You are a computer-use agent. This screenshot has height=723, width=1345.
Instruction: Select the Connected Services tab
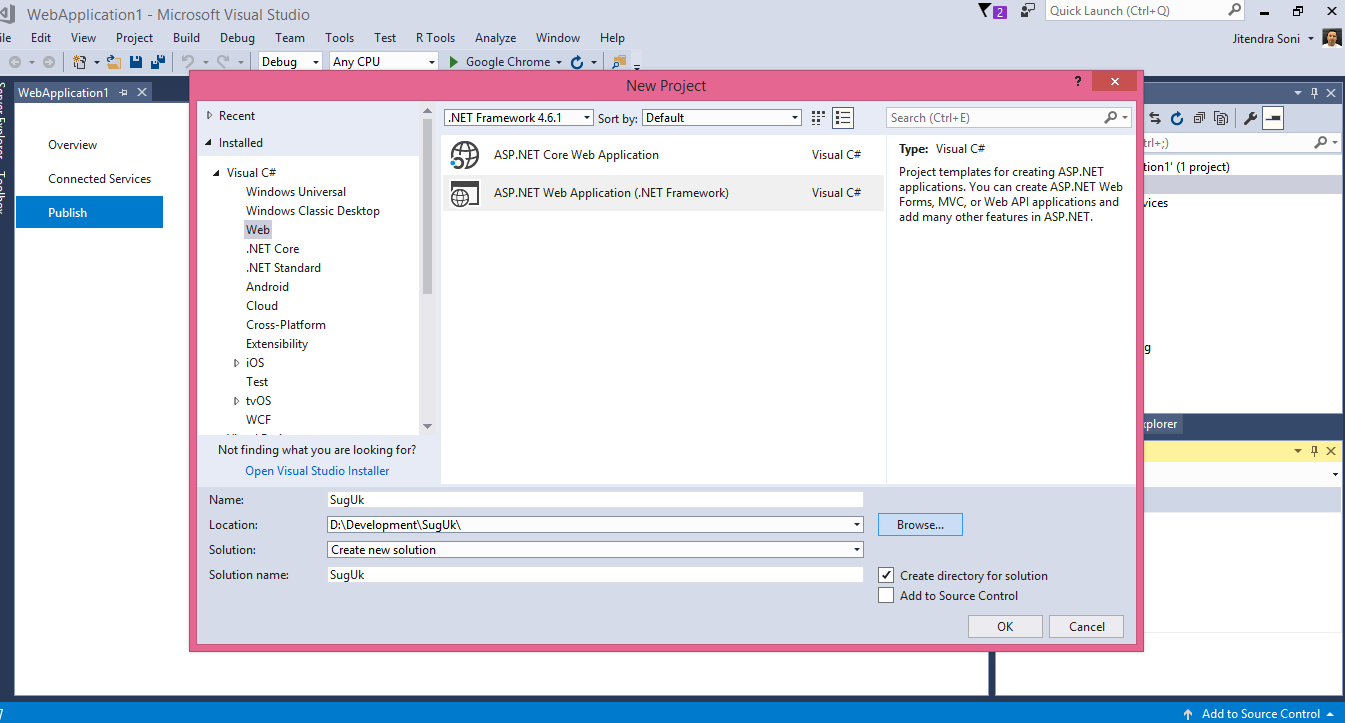point(99,179)
